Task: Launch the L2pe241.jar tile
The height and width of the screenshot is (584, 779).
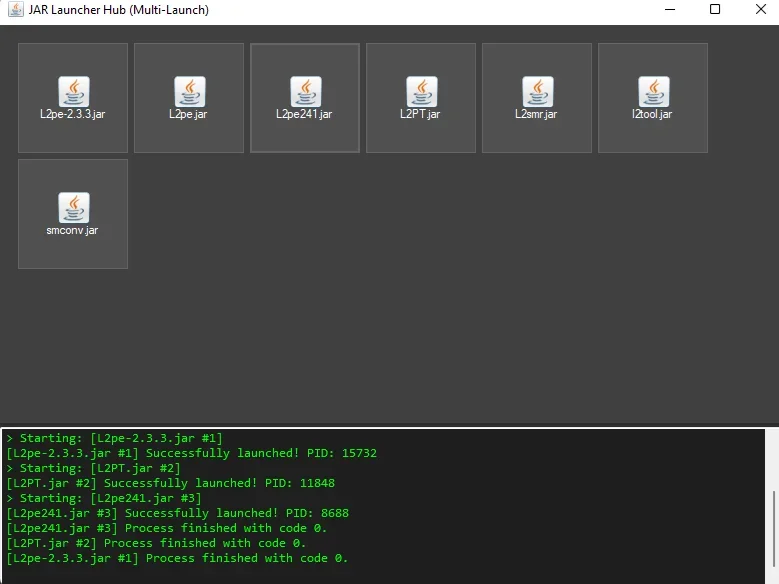Action: tap(305, 98)
